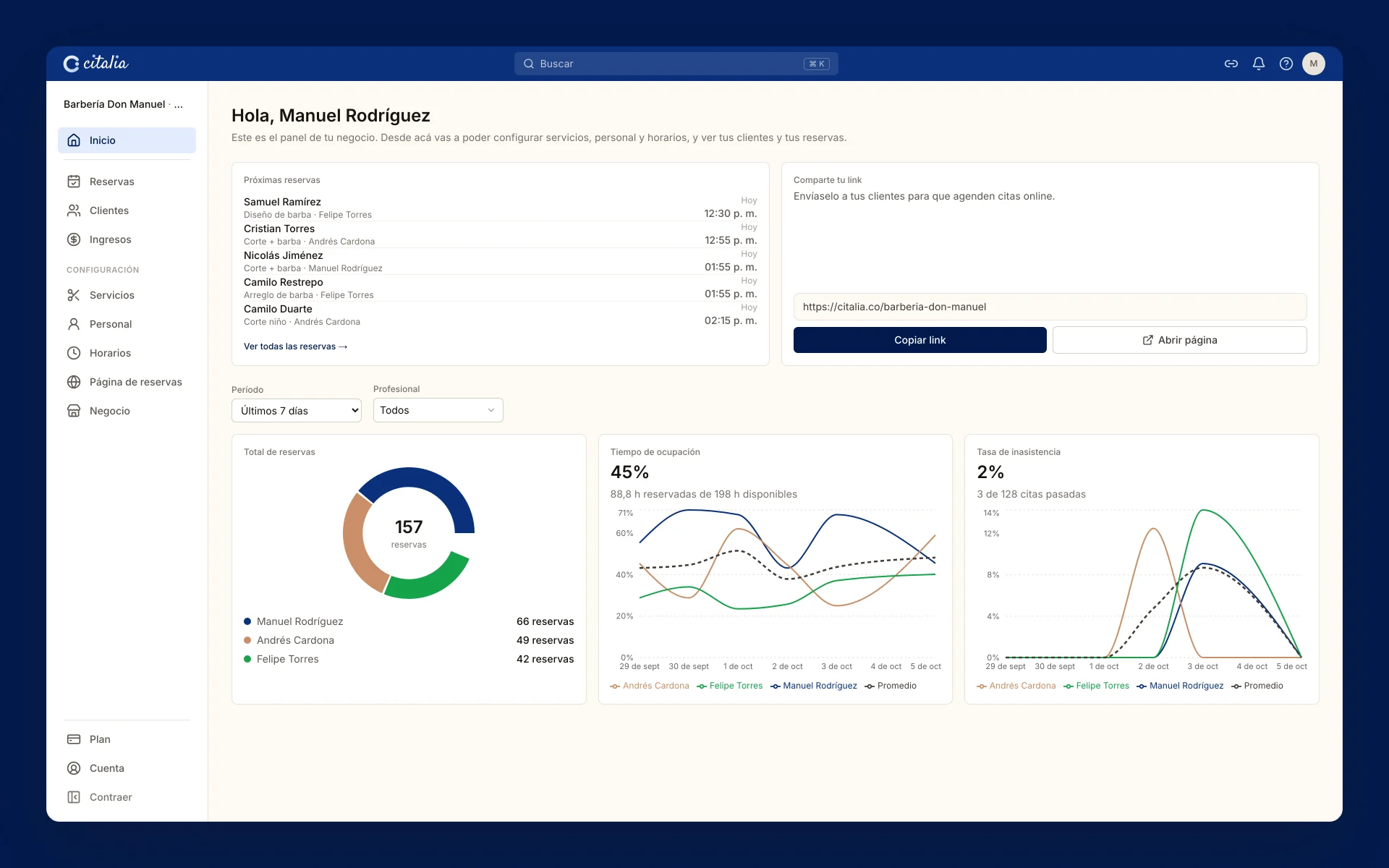The image size is (1389, 868).
Task: Go to Reservas in the sidebar
Action: click(x=127, y=182)
